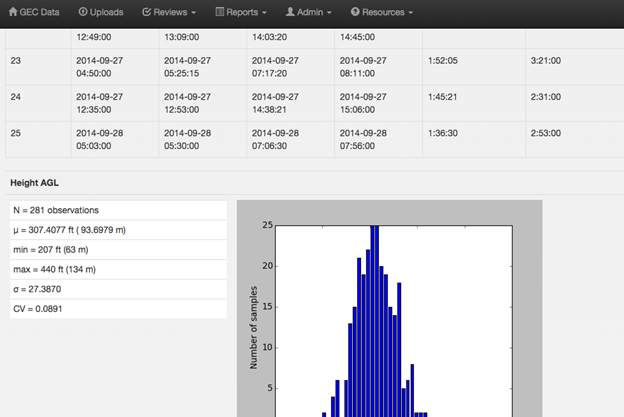Click the max = 440 ft row

[118, 269]
